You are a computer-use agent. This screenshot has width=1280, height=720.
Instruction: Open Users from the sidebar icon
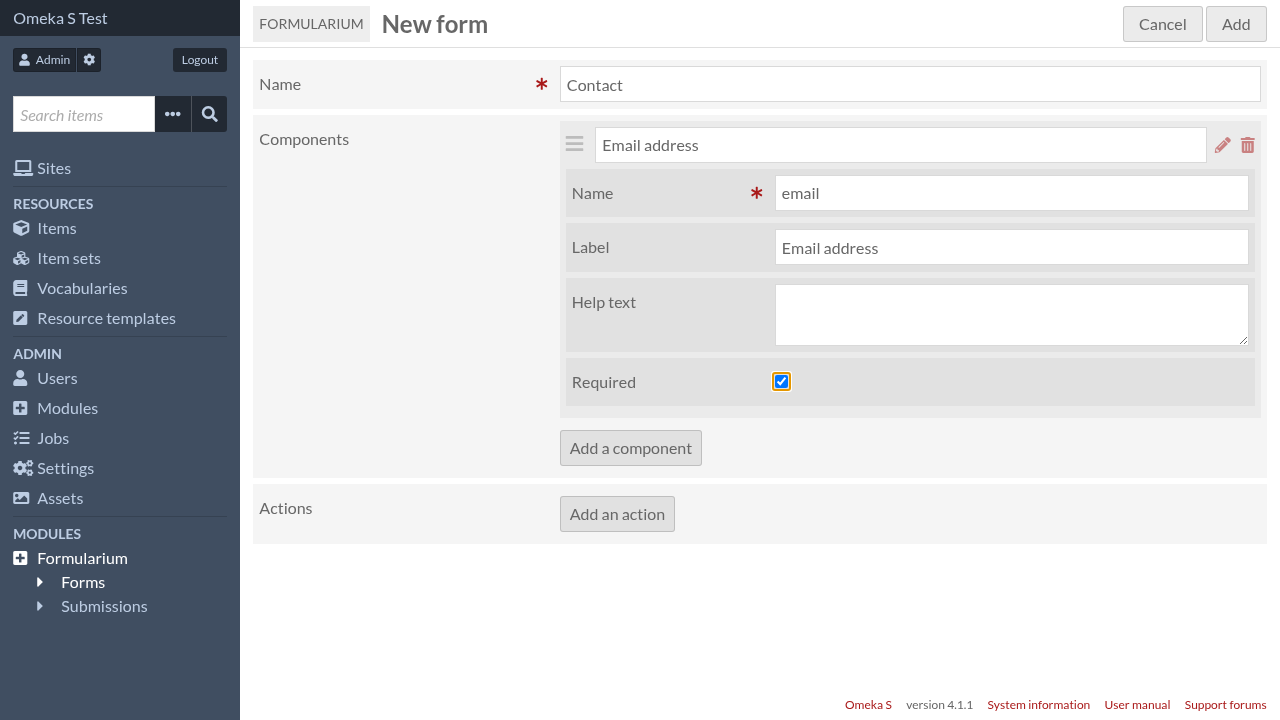point(21,378)
